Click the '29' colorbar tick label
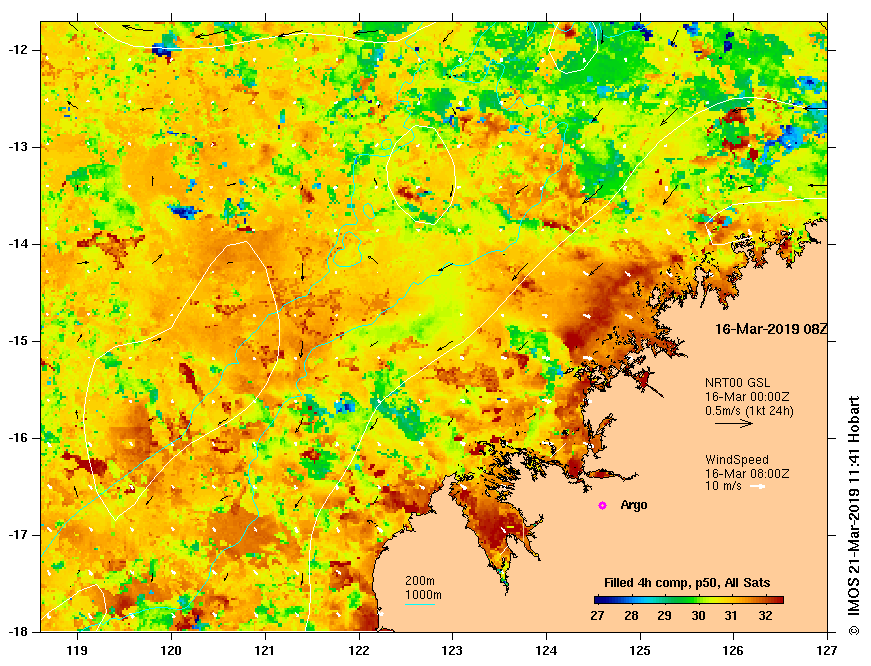 click(x=664, y=615)
